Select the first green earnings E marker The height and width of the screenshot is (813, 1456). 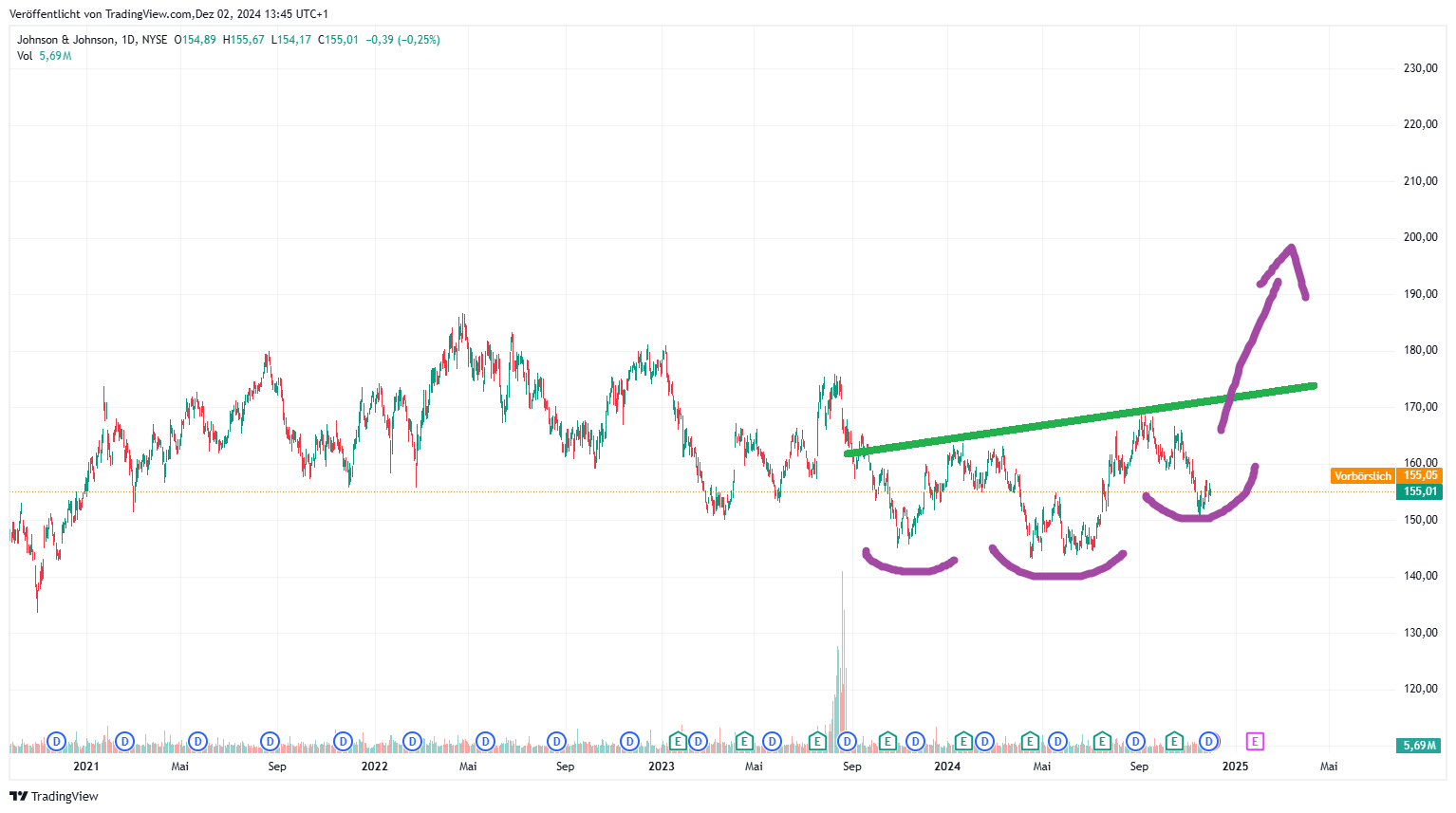[x=678, y=741]
